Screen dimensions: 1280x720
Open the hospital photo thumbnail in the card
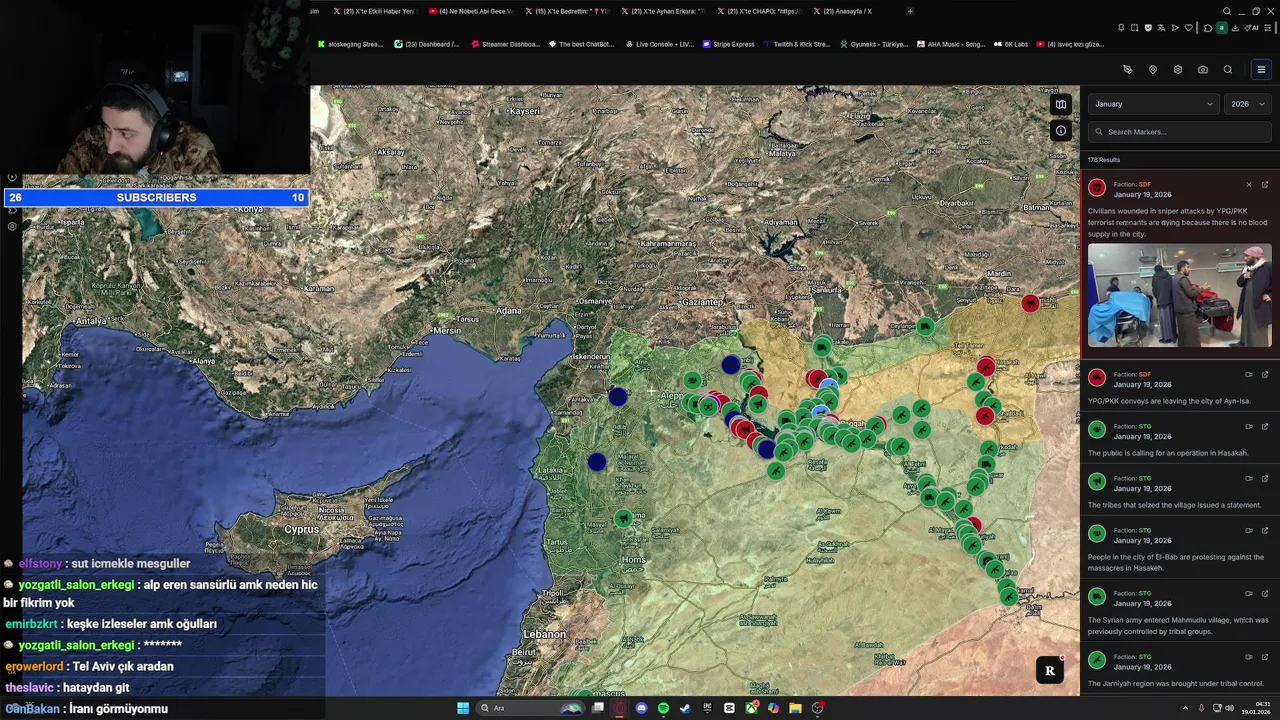point(1180,296)
